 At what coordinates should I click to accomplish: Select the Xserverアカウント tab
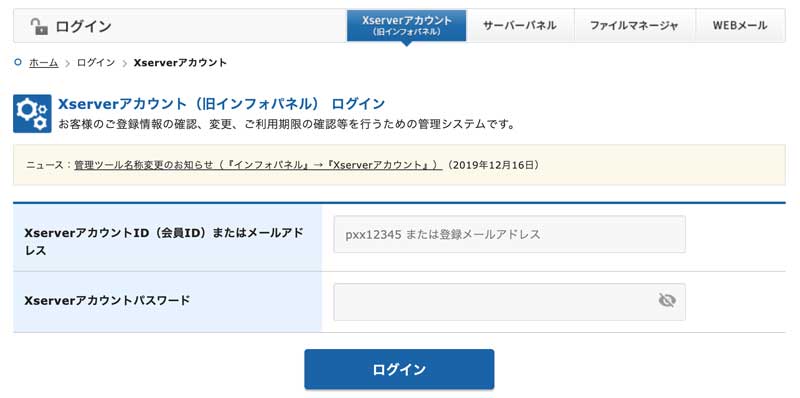[x=407, y=25]
